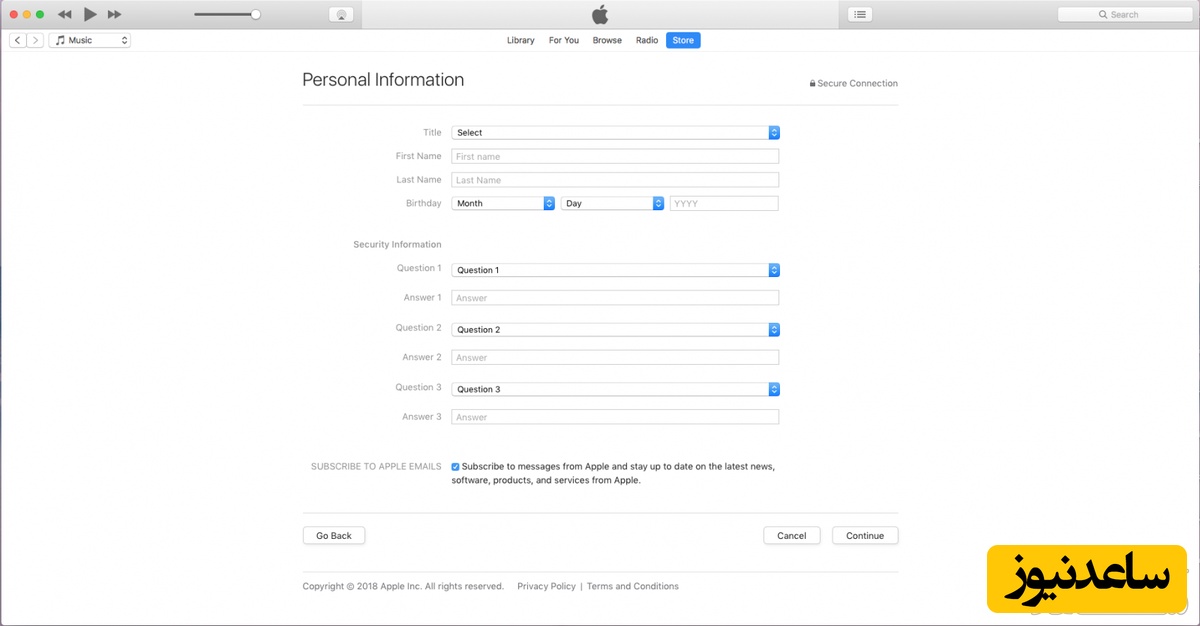1200x626 pixels.
Task: Expand the birthday Day dropdown
Action: [x=612, y=203]
